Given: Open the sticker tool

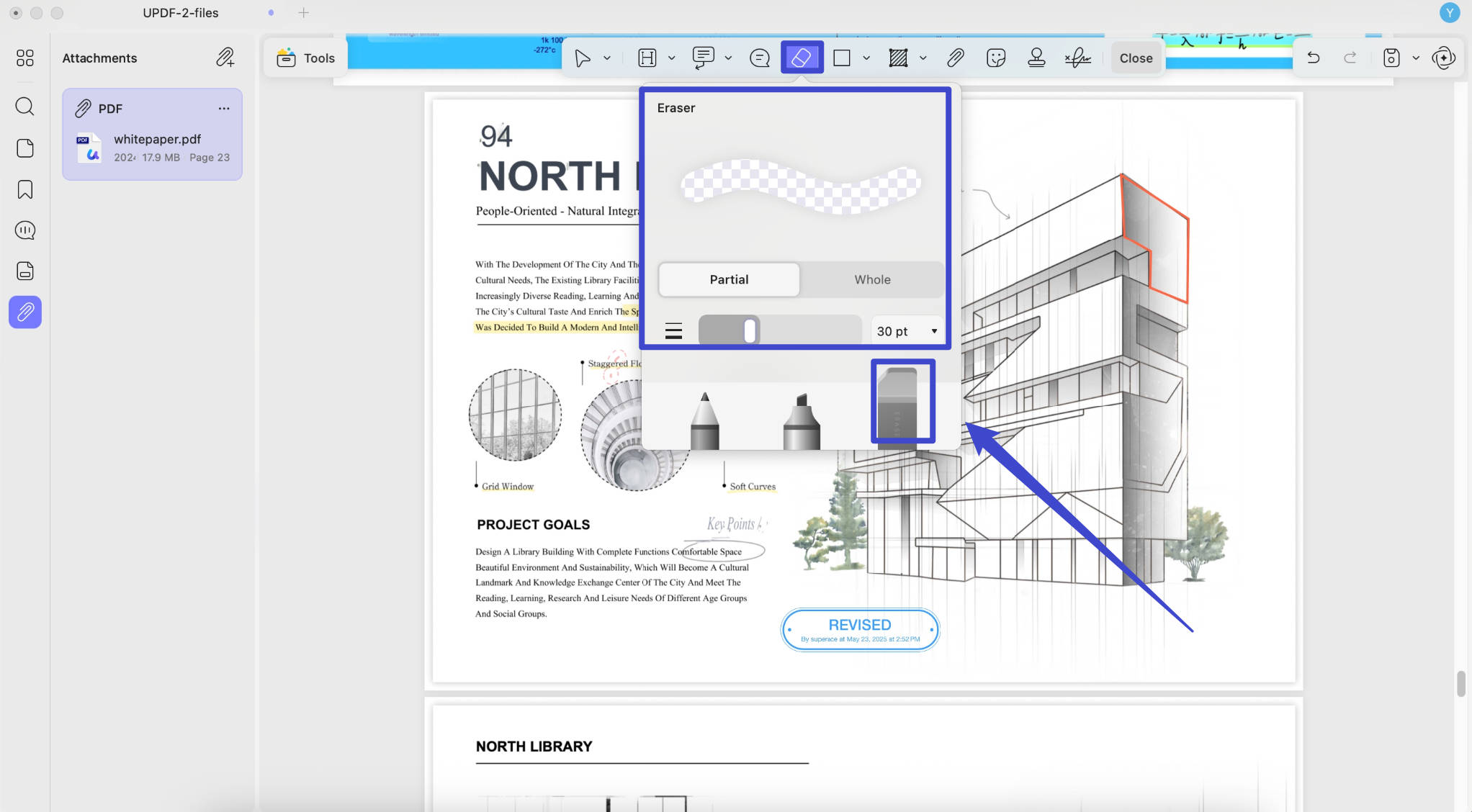Looking at the screenshot, I should [996, 58].
